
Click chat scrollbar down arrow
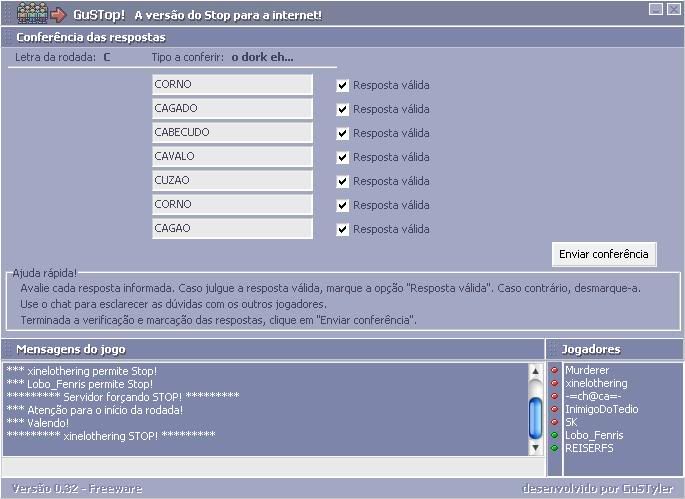[535, 447]
